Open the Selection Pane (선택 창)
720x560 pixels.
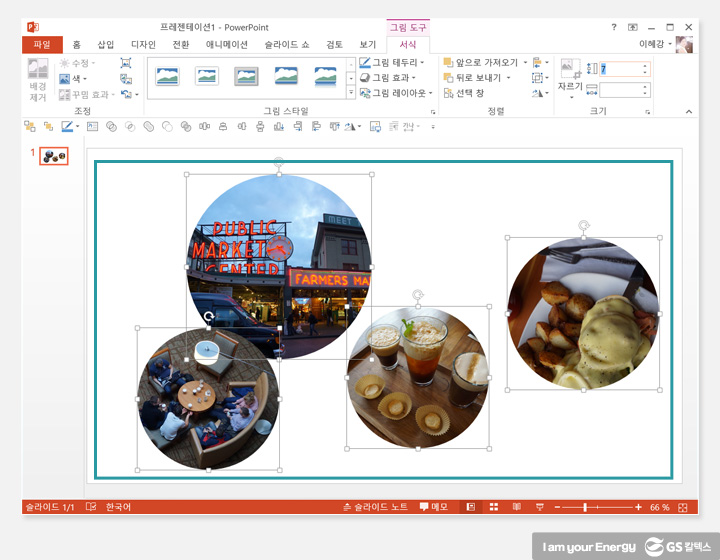point(468,93)
